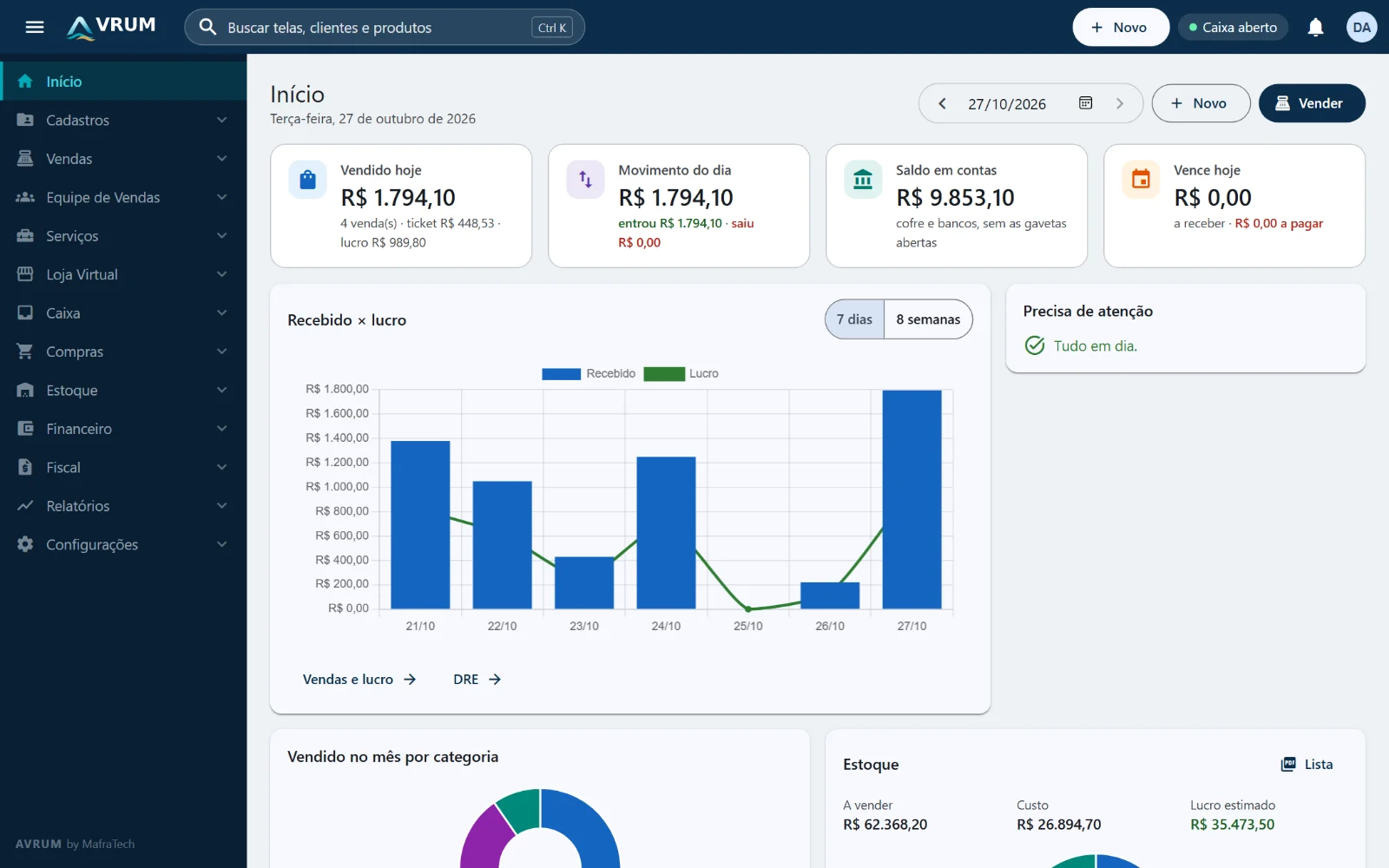Toggle Lucro series in chart legend
This screenshot has width=1389, height=868.
(681, 374)
